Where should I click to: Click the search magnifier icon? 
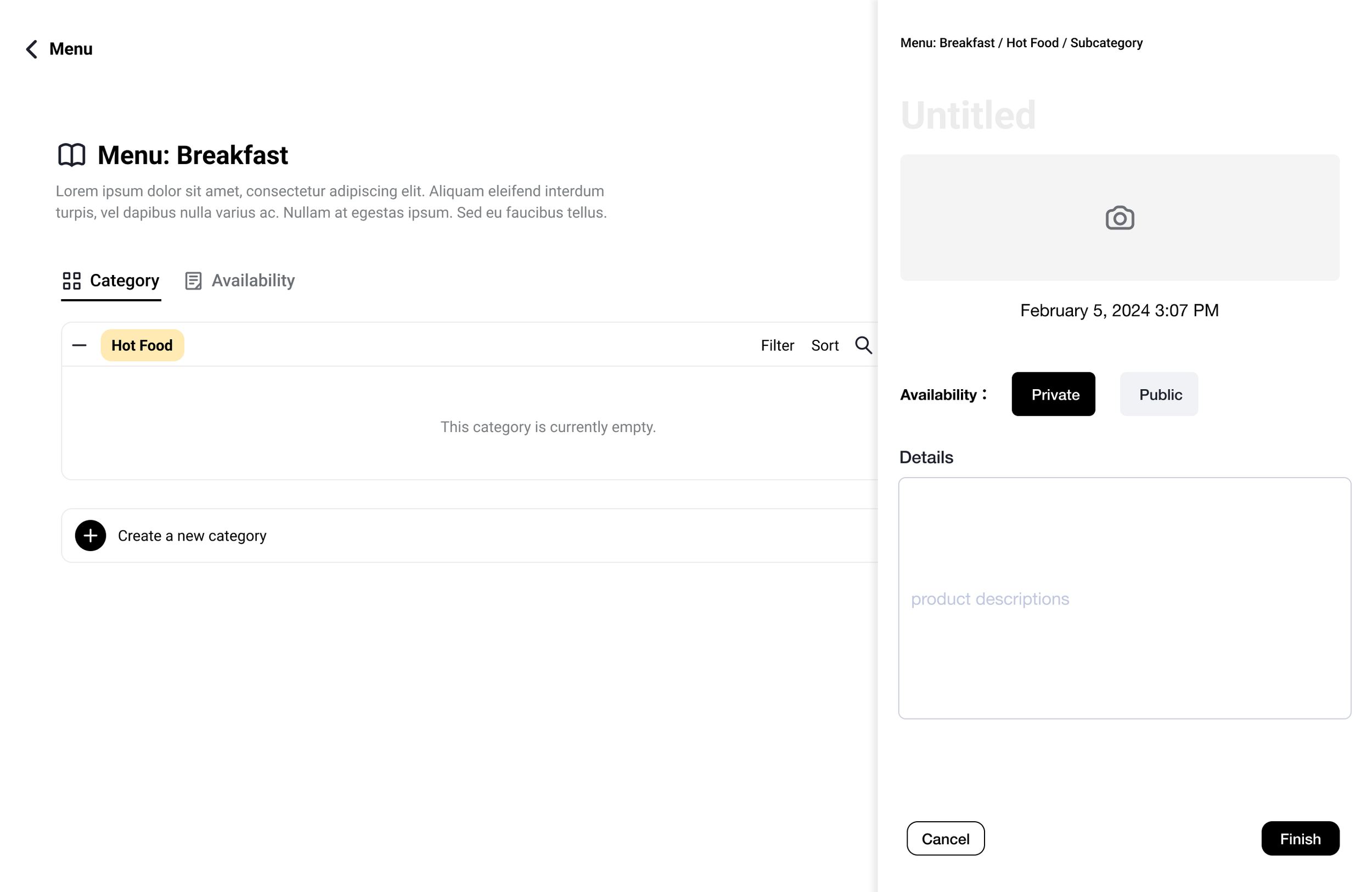[863, 345]
